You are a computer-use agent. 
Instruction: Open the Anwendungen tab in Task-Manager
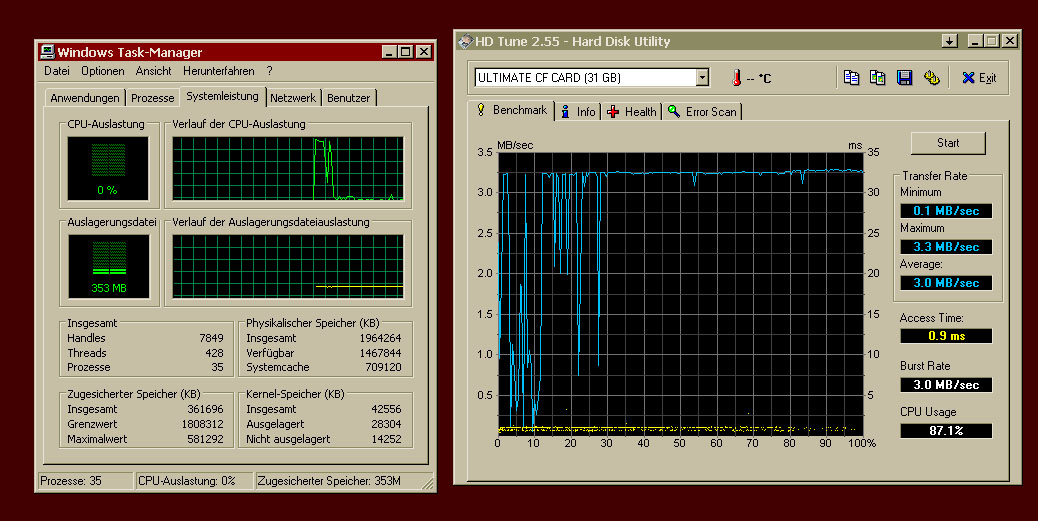pos(85,98)
